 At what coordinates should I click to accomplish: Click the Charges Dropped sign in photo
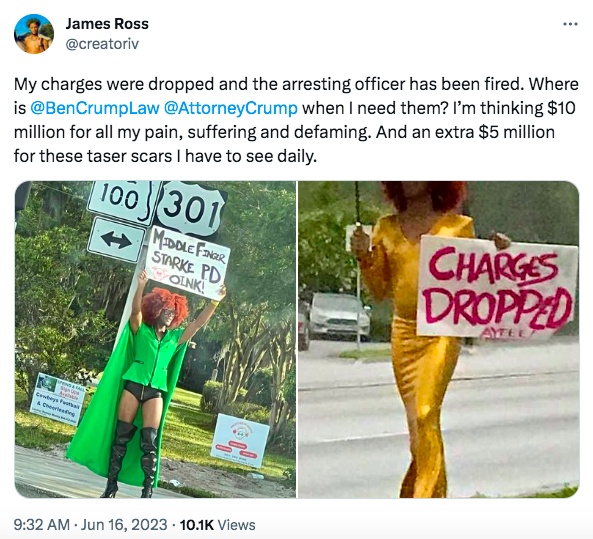[498, 287]
